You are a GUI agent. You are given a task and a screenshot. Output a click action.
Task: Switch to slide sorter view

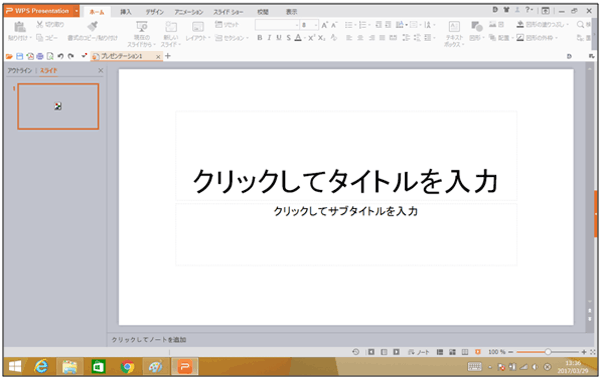[x=452, y=352]
